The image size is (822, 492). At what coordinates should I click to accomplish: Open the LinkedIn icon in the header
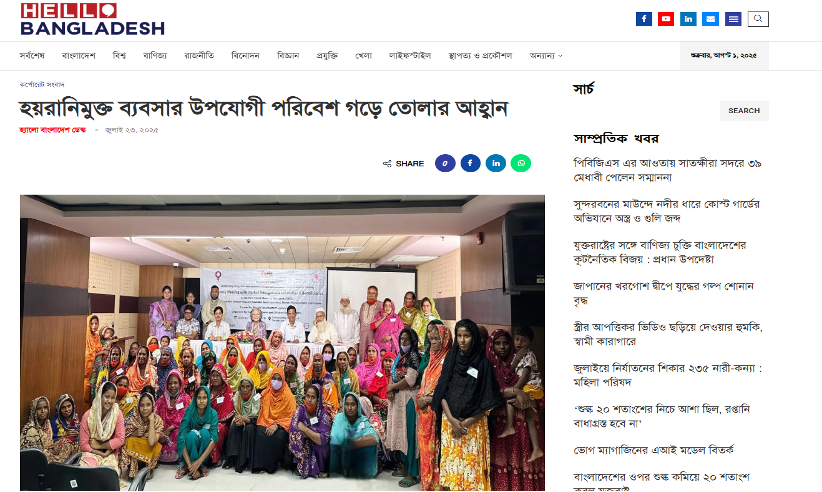[x=688, y=19]
